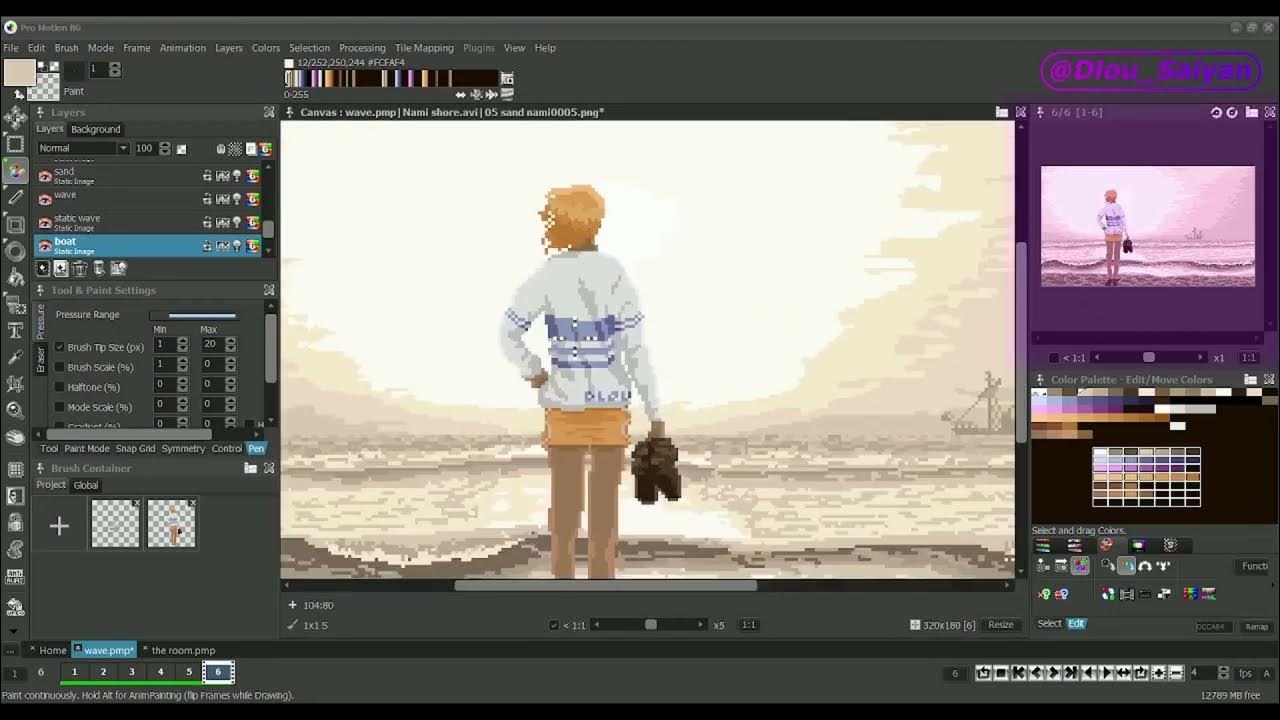Open the layer blend mode dropdown (Normal)

(x=83, y=148)
